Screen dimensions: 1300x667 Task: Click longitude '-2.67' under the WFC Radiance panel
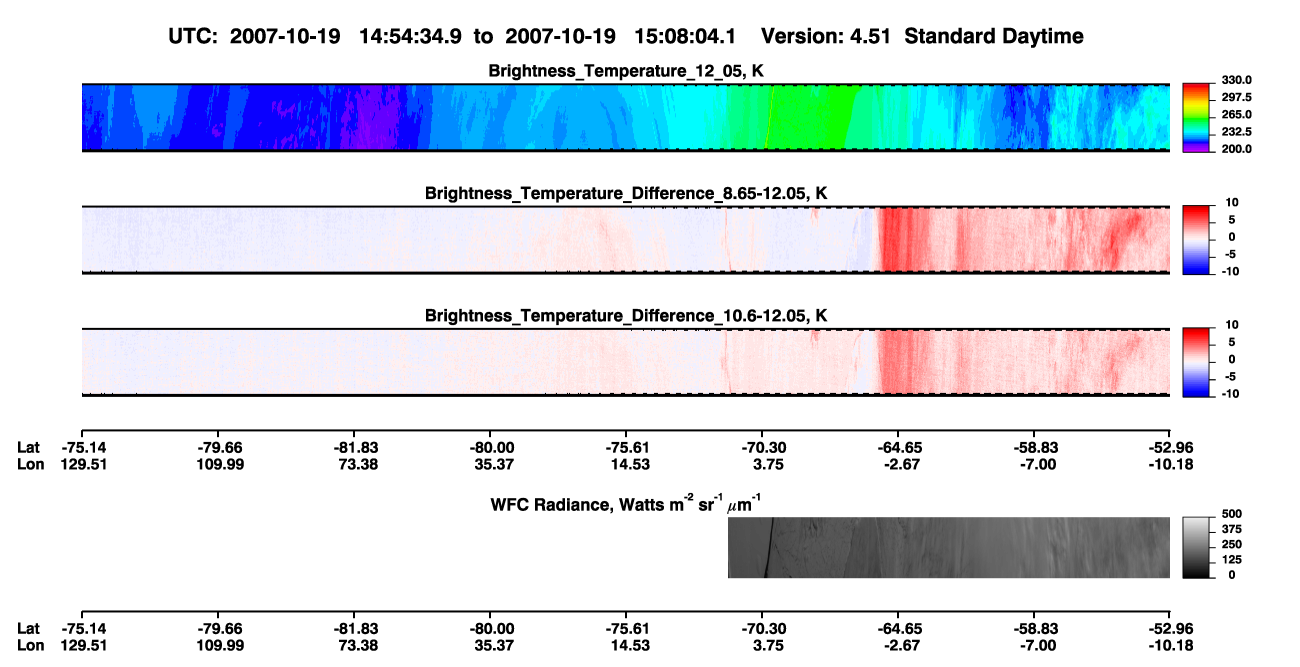(899, 645)
